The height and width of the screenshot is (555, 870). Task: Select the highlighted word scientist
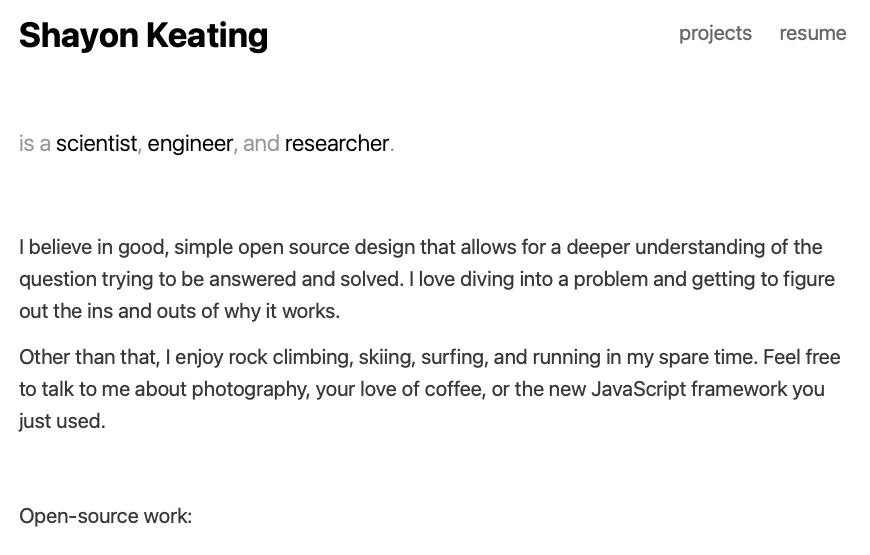point(96,143)
